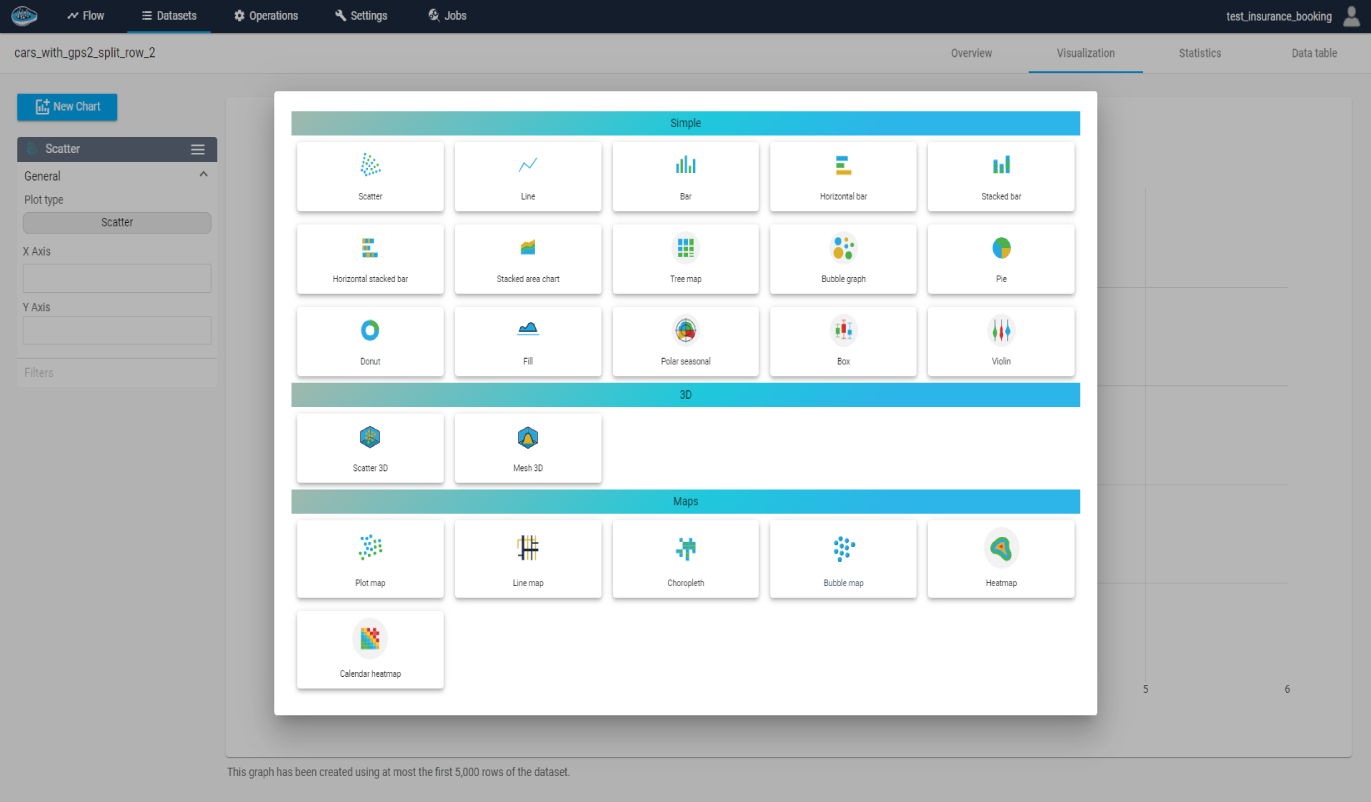Screen dimensions: 1371x802
Task: Pick the Polar seasonal chart icon
Action: (x=685, y=330)
